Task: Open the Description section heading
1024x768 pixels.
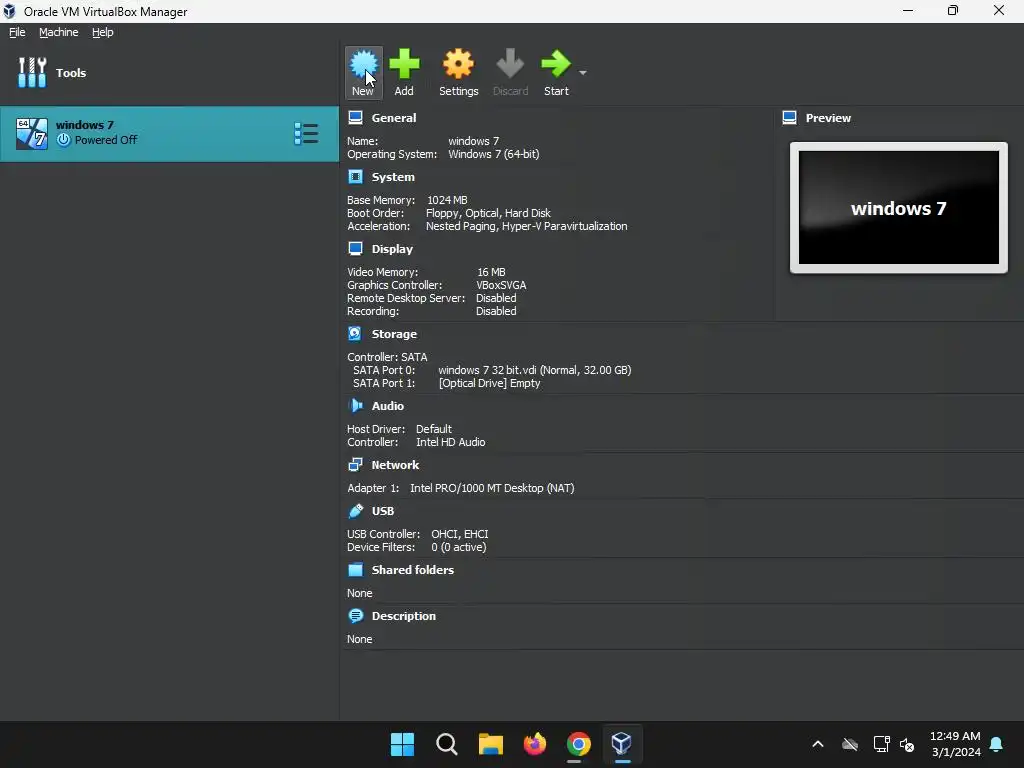Action: (x=404, y=616)
